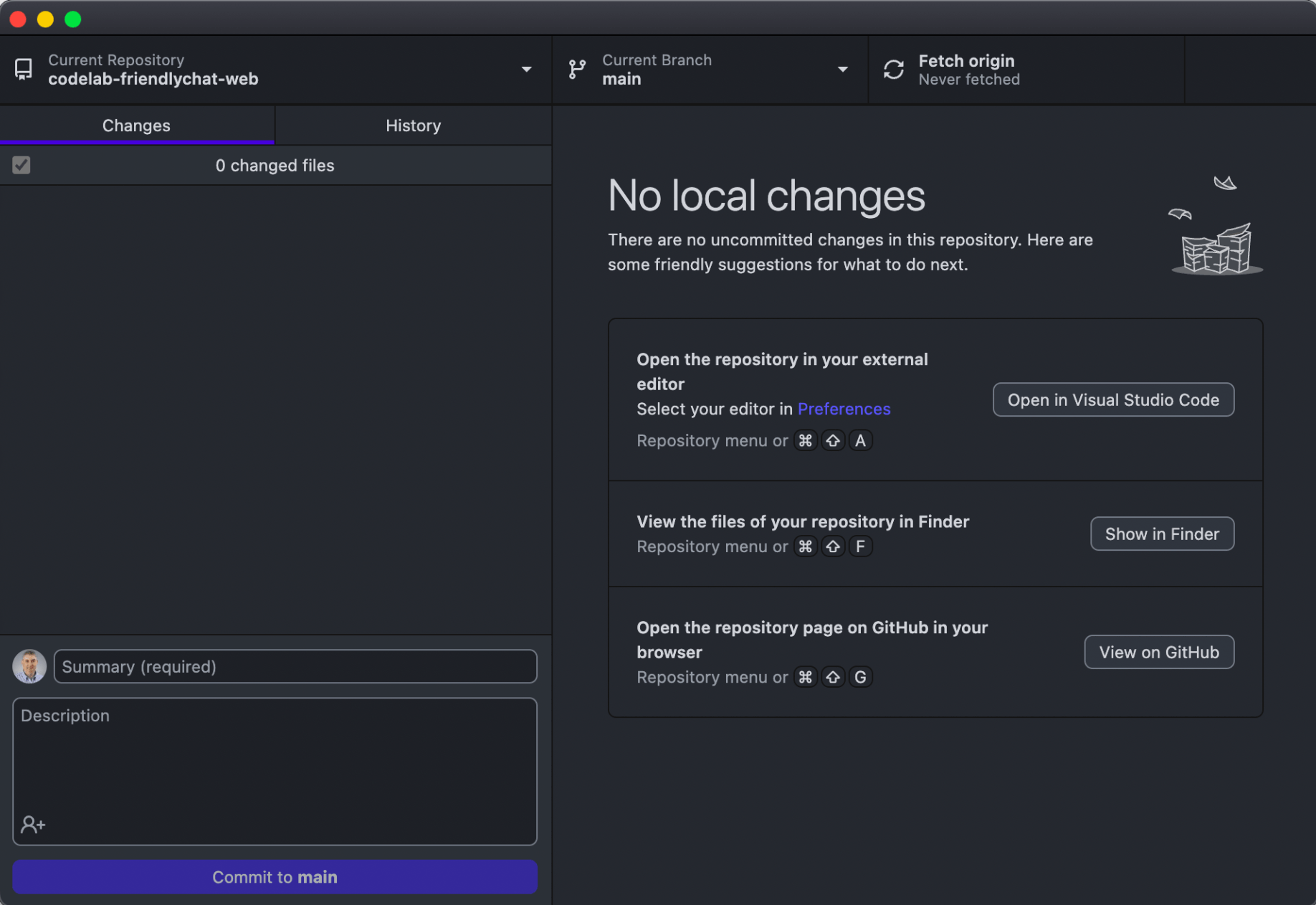Click the View on GitHub button

pyautogui.click(x=1159, y=652)
